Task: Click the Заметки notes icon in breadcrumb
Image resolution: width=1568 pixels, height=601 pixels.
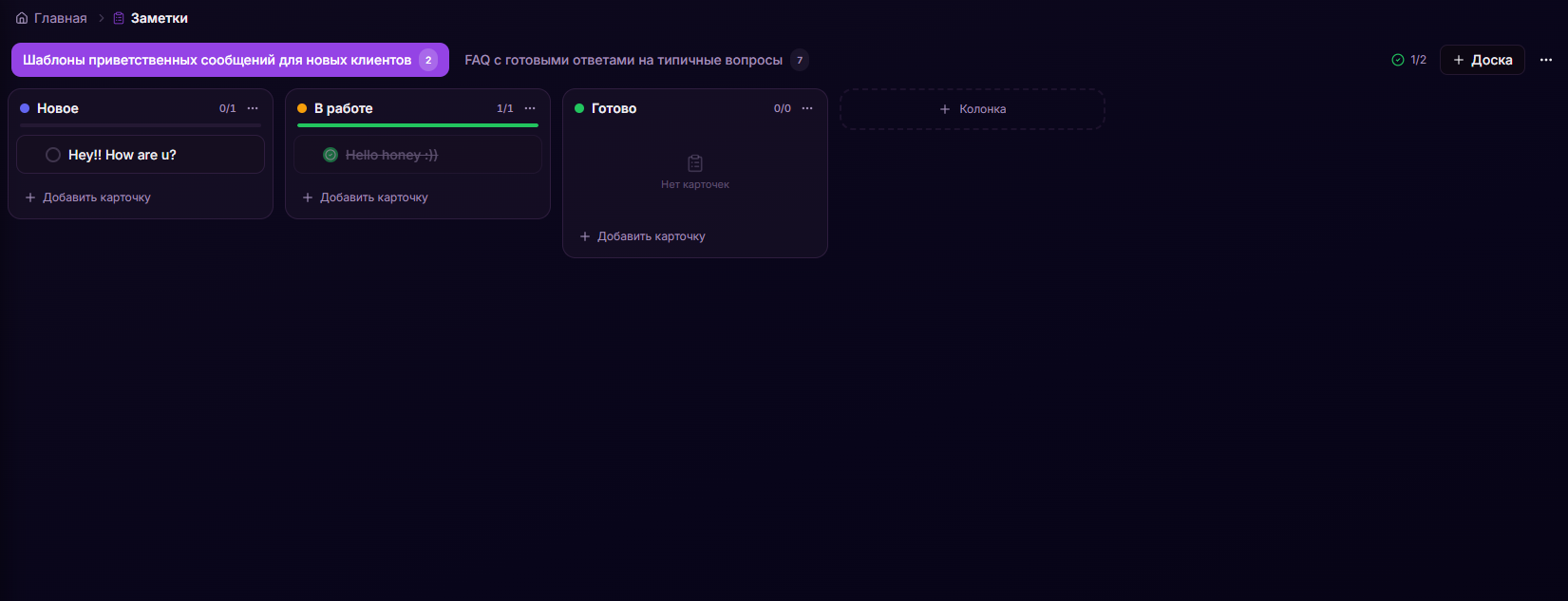Action: (119, 18)
